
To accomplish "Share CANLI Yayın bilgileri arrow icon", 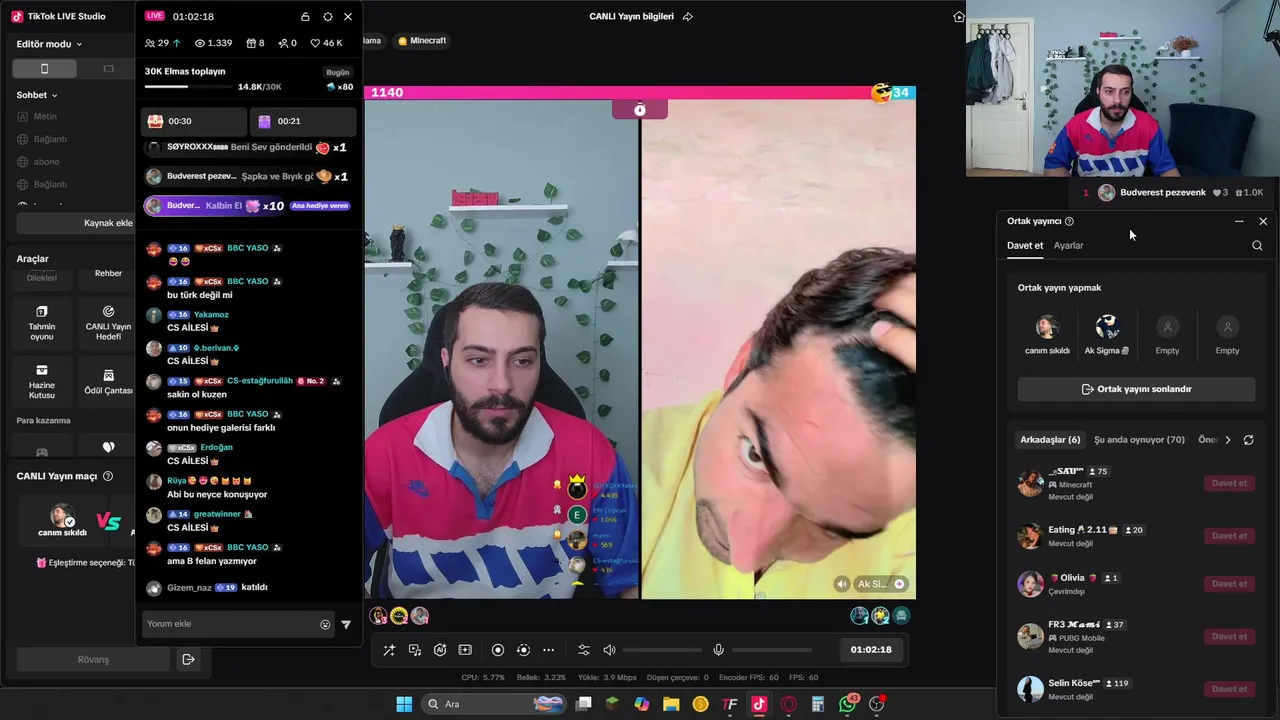I will [x=687, y=17].
